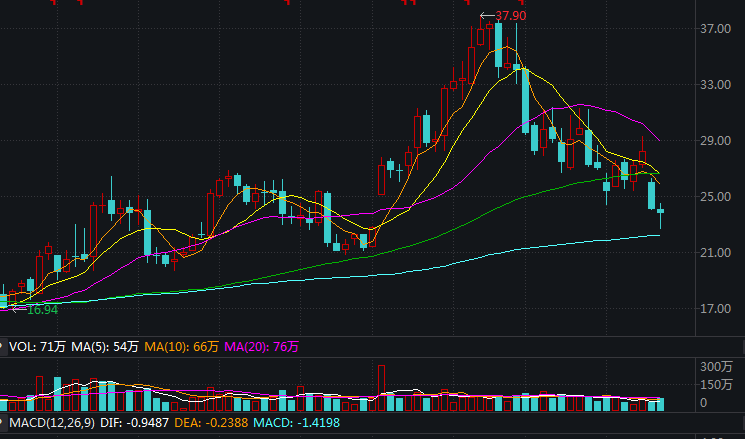Click the 37.90 high price marker
The width and height of the screenshot is (745, 439).
(510, 16)
